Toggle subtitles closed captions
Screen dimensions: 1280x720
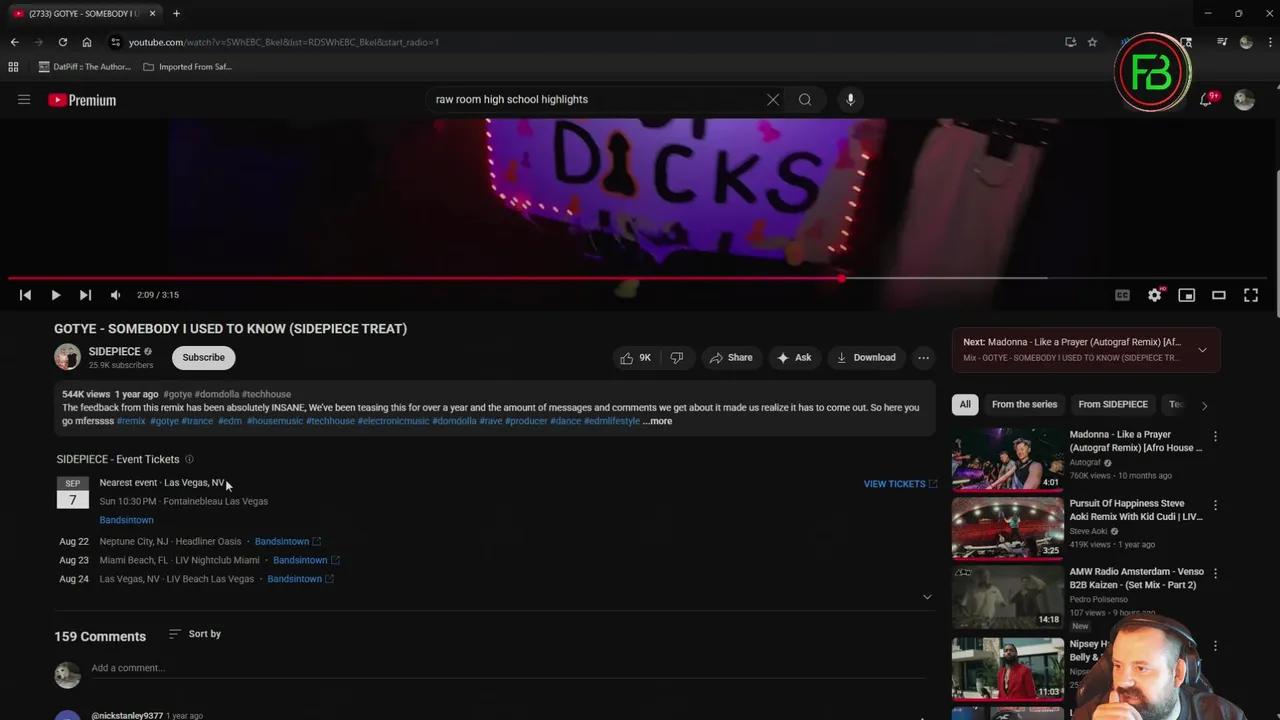[x=1122, y=295]
